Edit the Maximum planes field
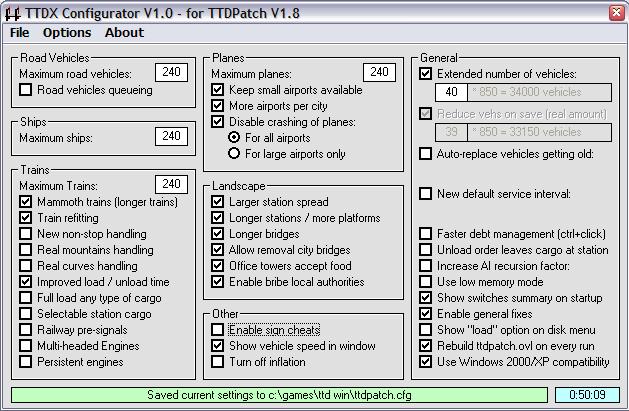This screenshot has height=411, width=629. (x=379, y=72)
